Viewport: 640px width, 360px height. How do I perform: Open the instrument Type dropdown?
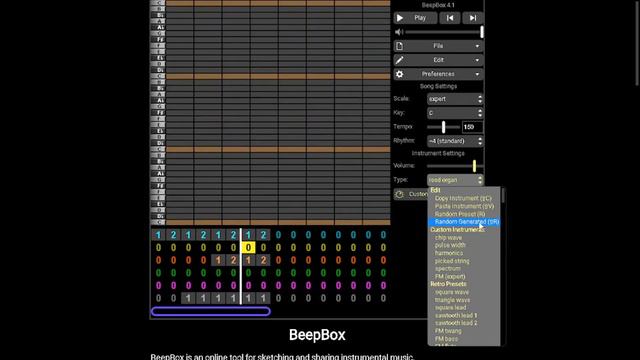click(x=455, y=180)
